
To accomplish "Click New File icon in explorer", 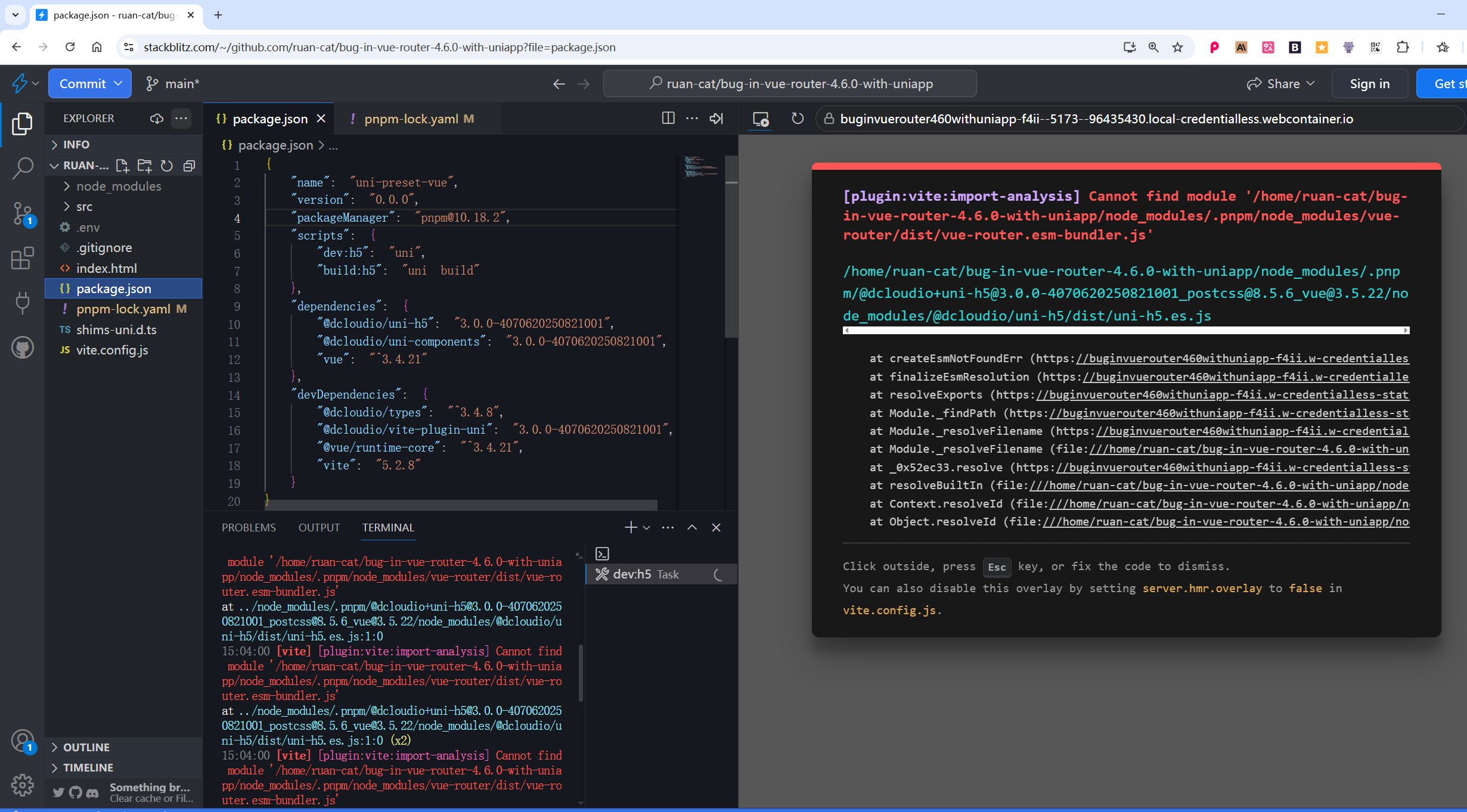I will tap(122, 166).
